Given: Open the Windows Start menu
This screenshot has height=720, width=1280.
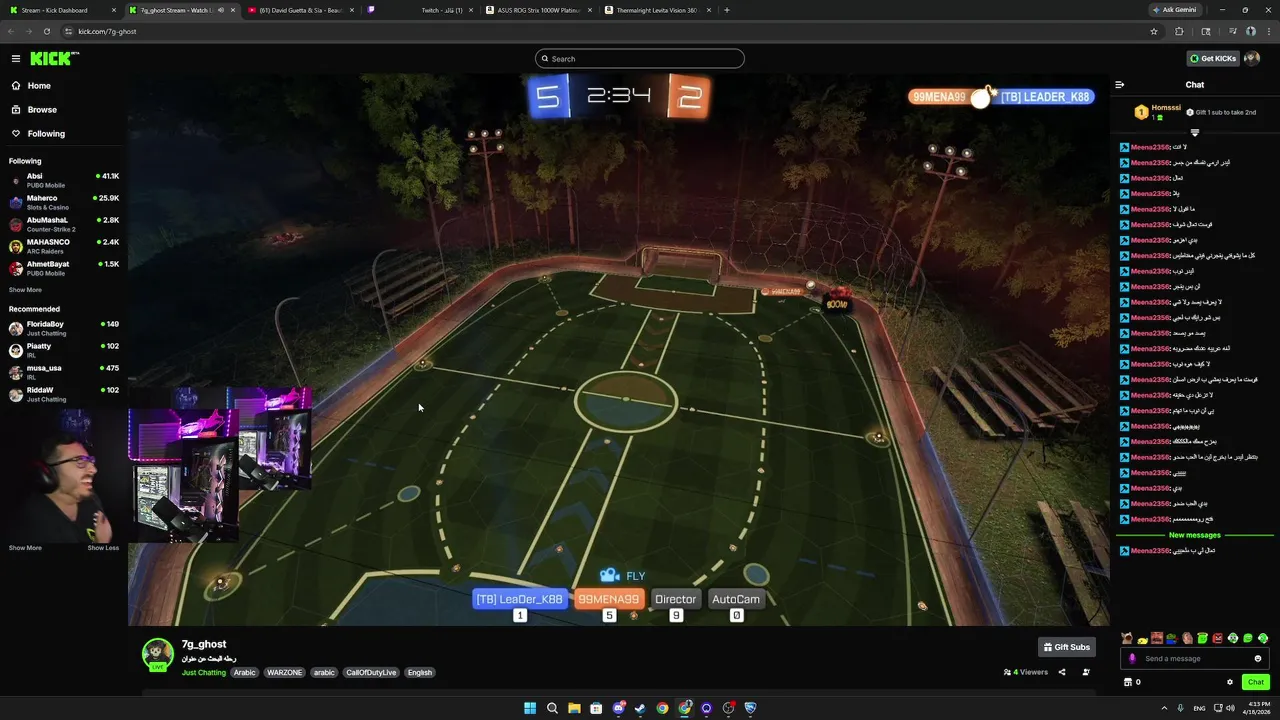Looking at the screenshot, I should tap(530, 708).
